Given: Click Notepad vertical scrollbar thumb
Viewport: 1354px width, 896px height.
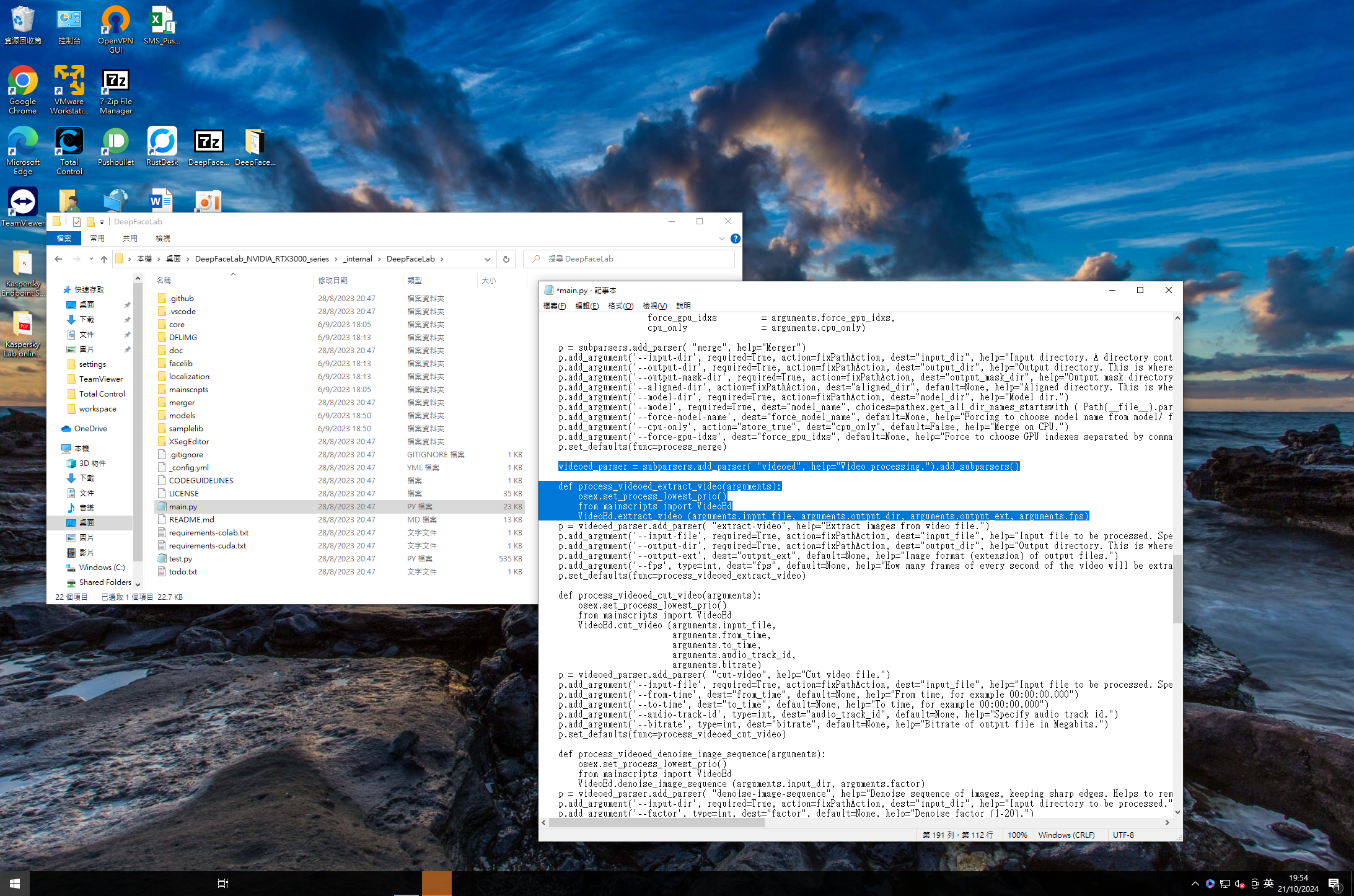Looking at the screenshot, I should coord(1177,589).
